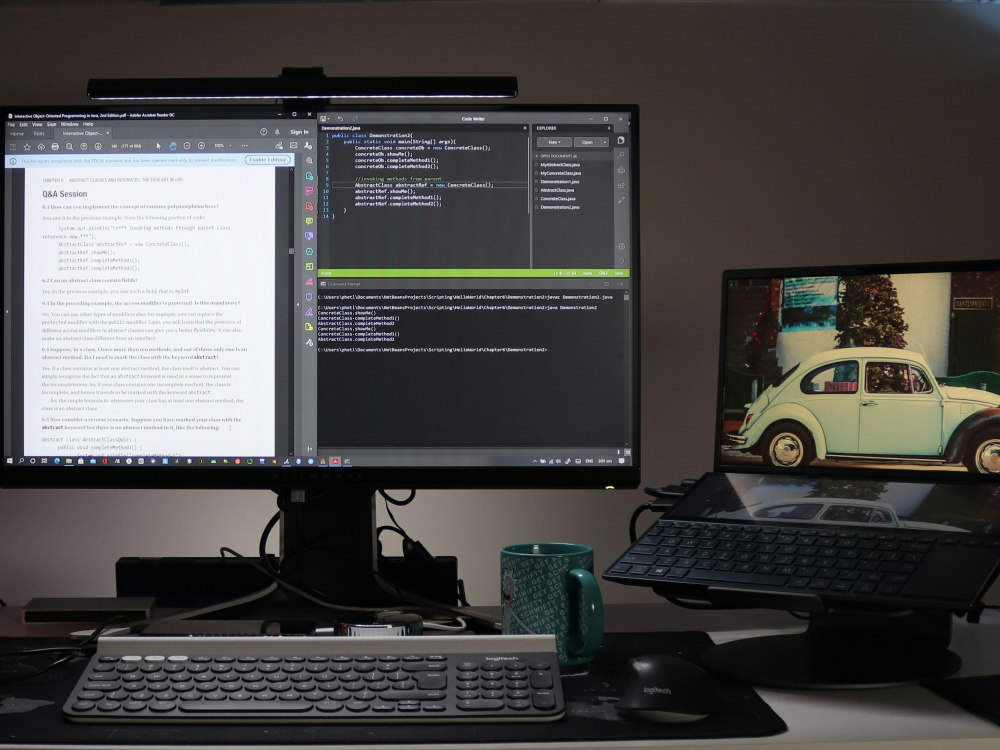1000x750 pixels.
Task: Expand the dropdown arrow beside Open
Action: click(x=605, y=142)
